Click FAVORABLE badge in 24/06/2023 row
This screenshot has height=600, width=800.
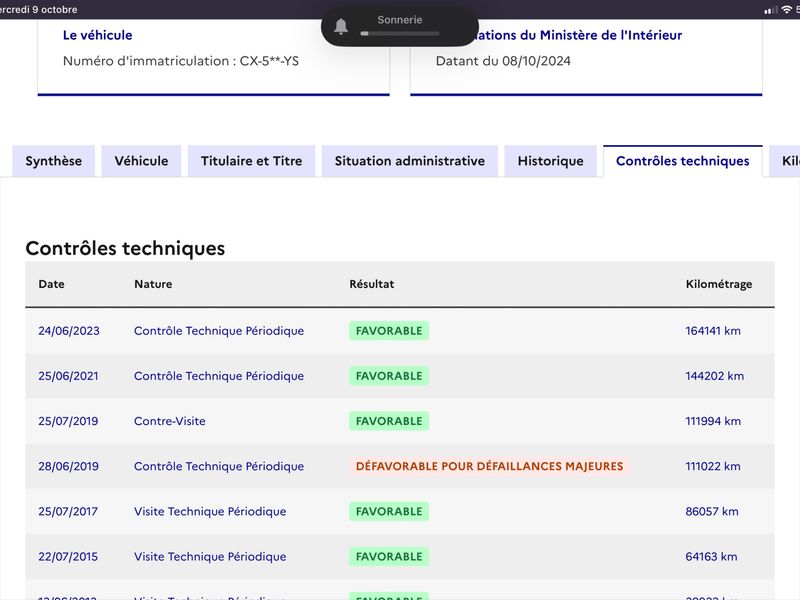[389, 331]
